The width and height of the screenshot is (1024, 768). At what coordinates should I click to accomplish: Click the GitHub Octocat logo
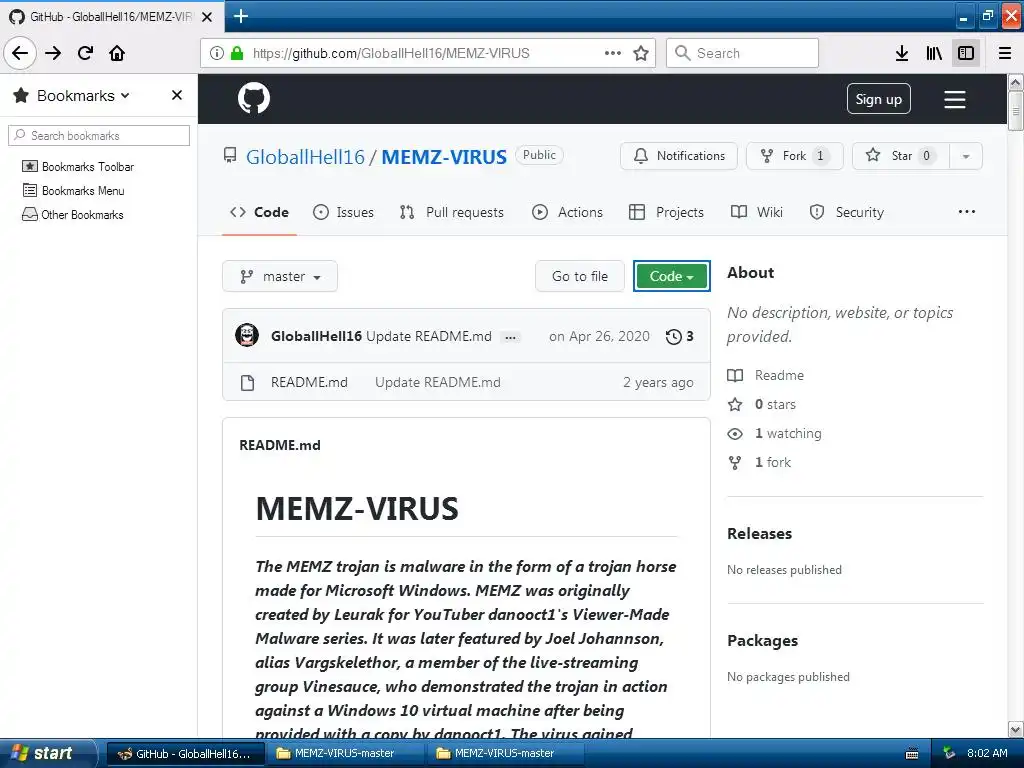pos(253,99)
